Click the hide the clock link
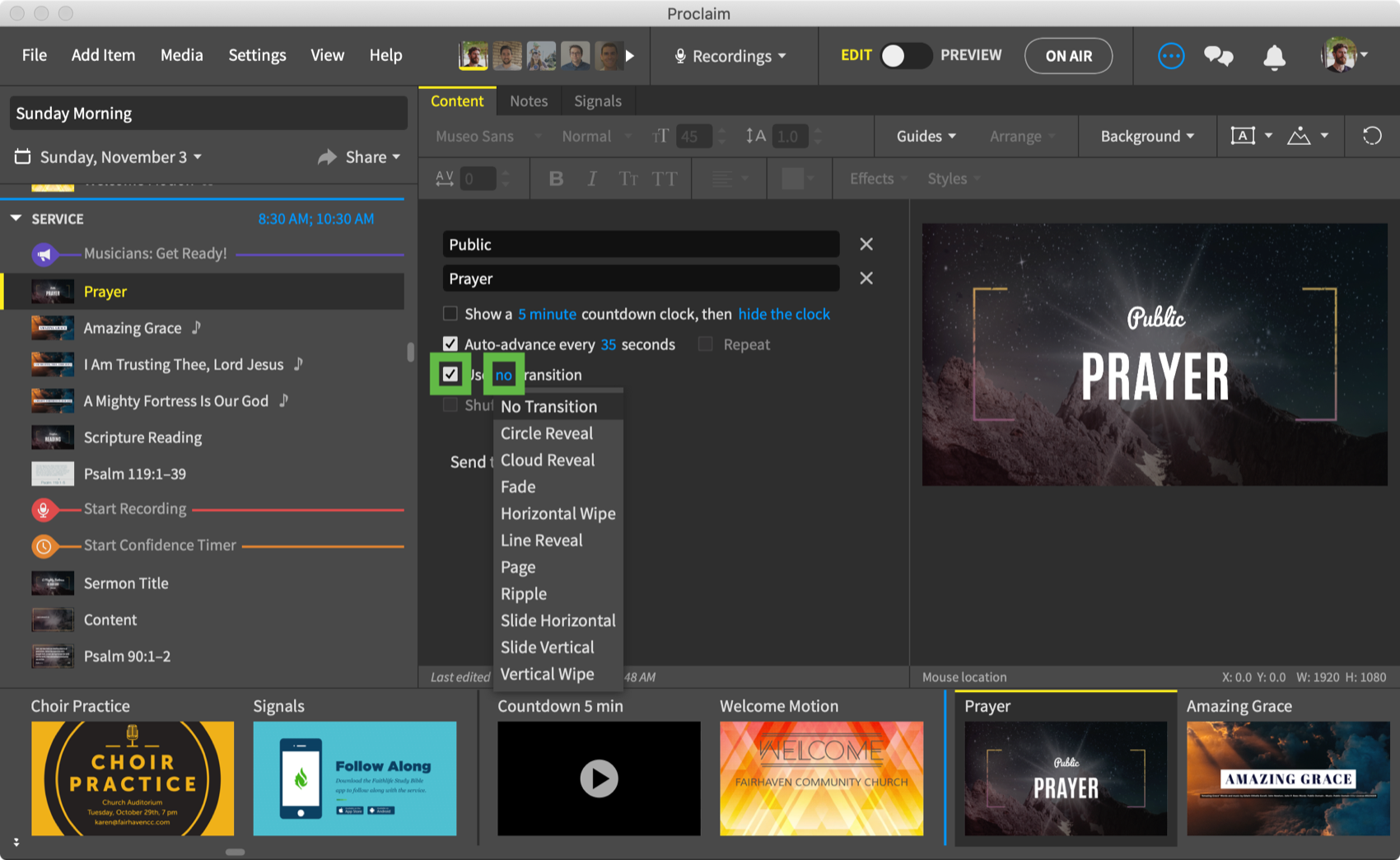The width and height of the screenshot is (1400, 860). click(784, 314)
